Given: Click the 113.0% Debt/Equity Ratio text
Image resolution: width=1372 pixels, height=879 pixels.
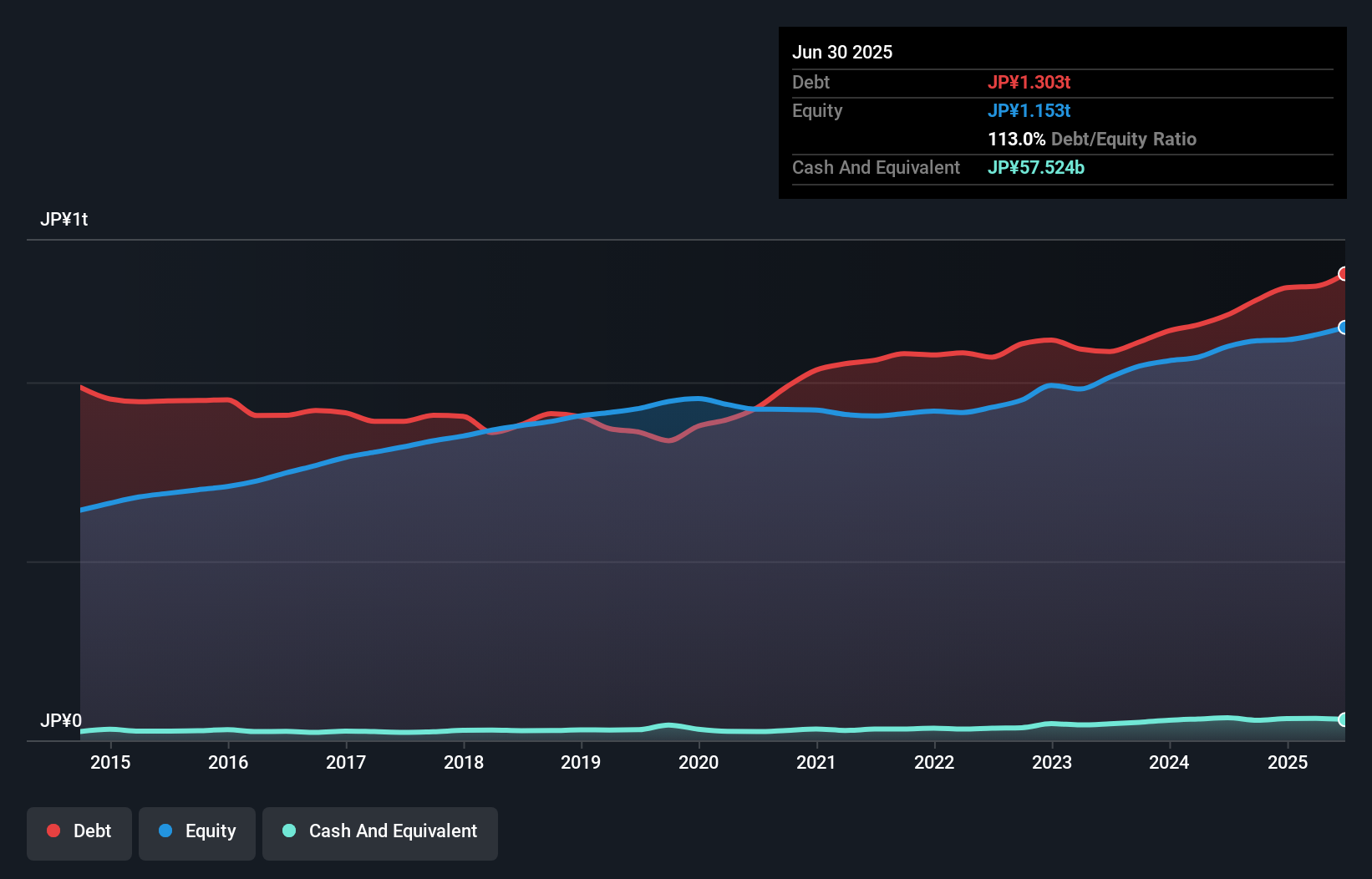Looking at the screenshot, I should coord(1092,140).
